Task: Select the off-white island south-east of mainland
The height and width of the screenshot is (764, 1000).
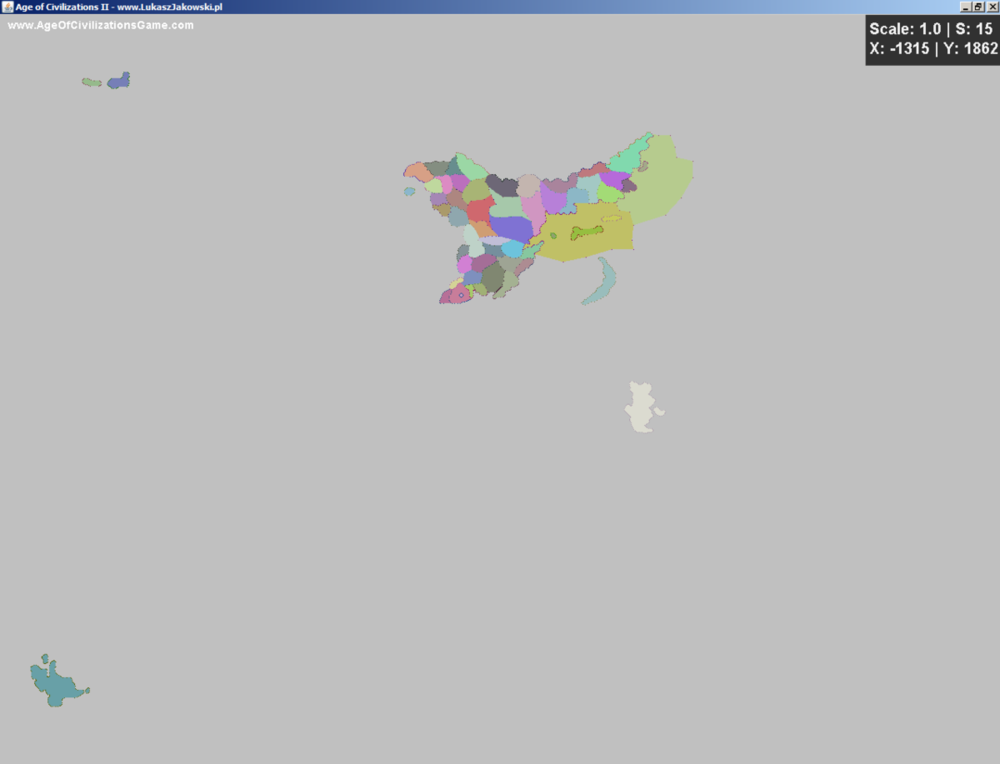Action: click(x=643, y=408)
